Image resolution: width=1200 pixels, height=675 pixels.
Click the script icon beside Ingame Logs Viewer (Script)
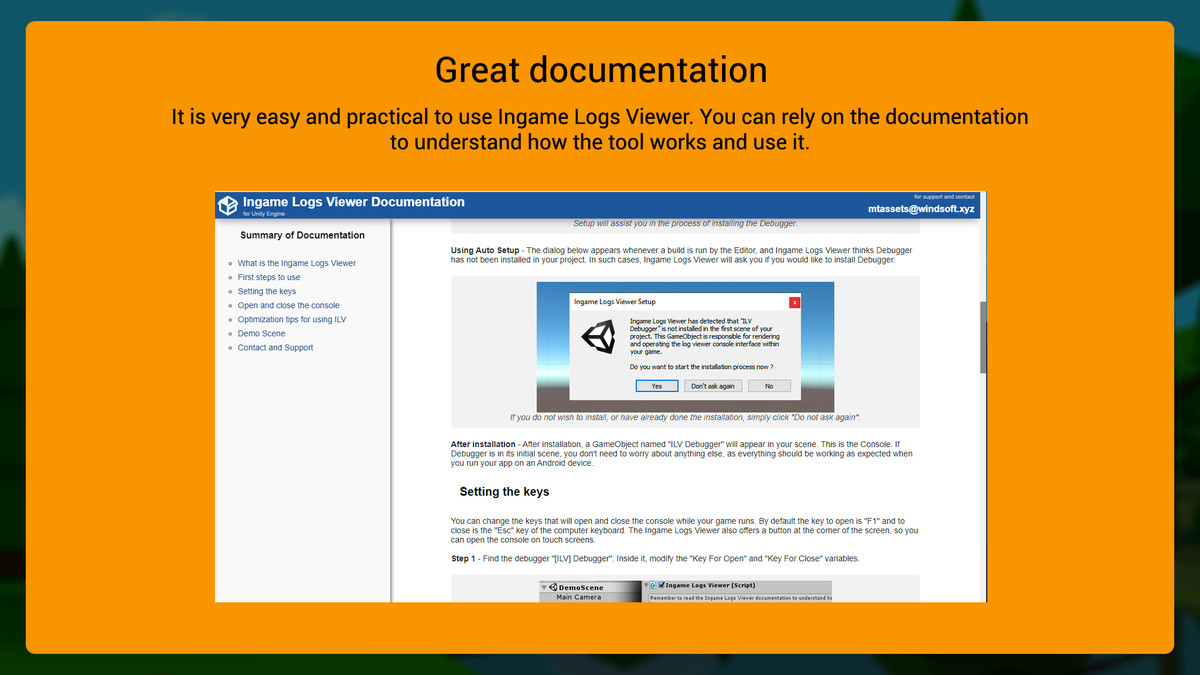click(x=653, y=585)
